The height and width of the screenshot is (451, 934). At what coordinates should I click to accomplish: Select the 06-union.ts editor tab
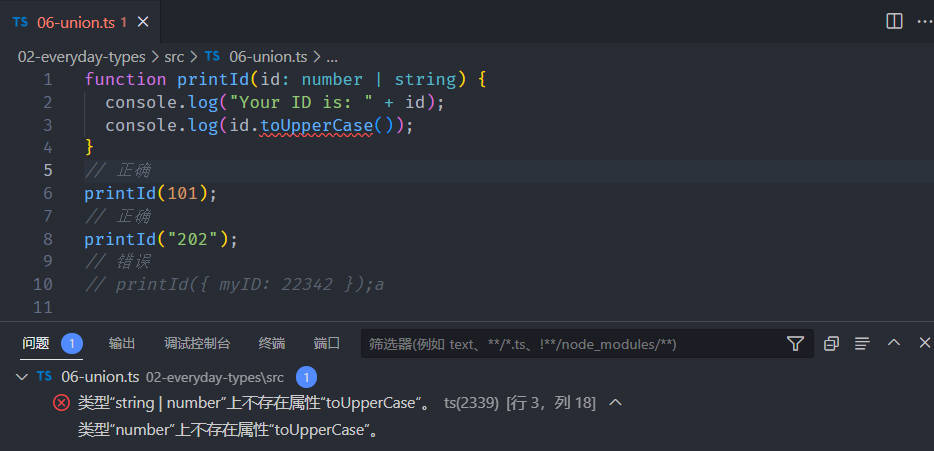[x=80, y=22]
